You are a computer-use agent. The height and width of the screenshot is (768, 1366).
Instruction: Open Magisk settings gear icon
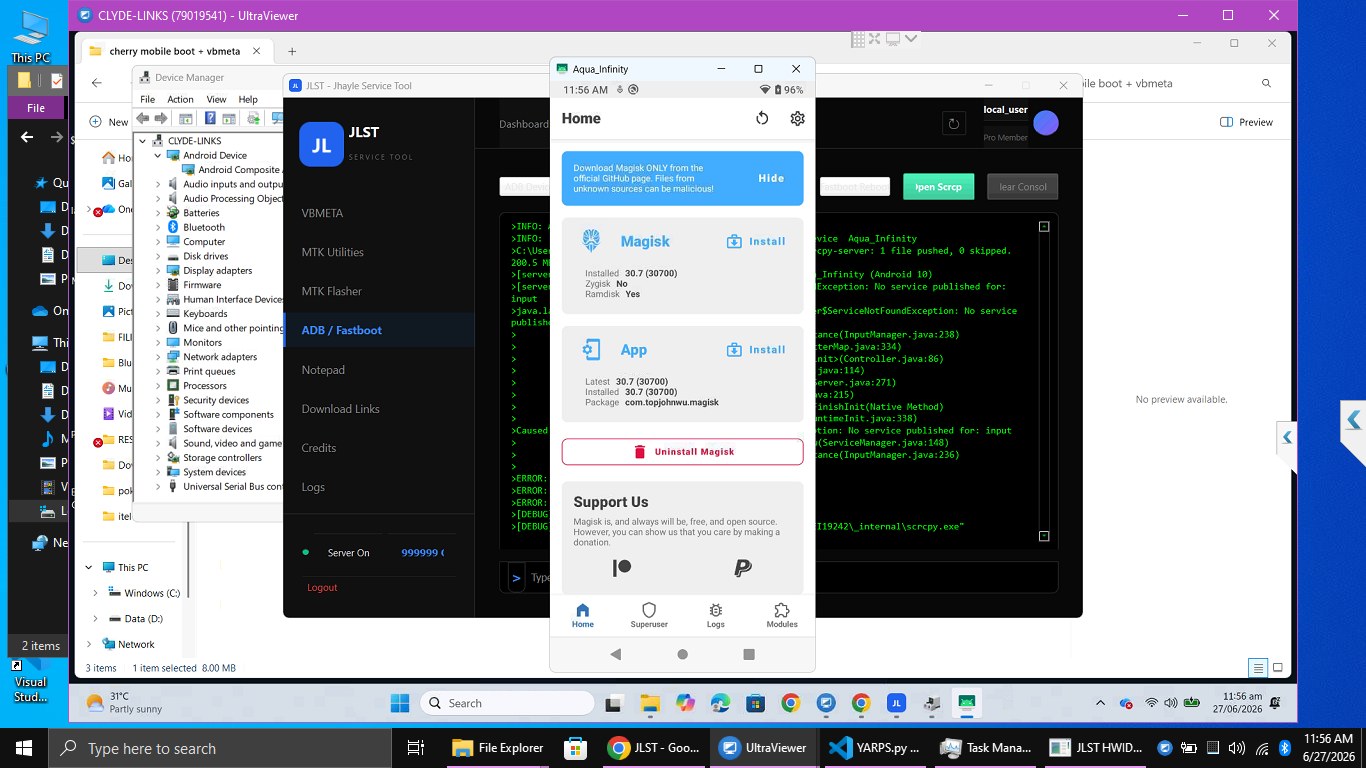797,118
